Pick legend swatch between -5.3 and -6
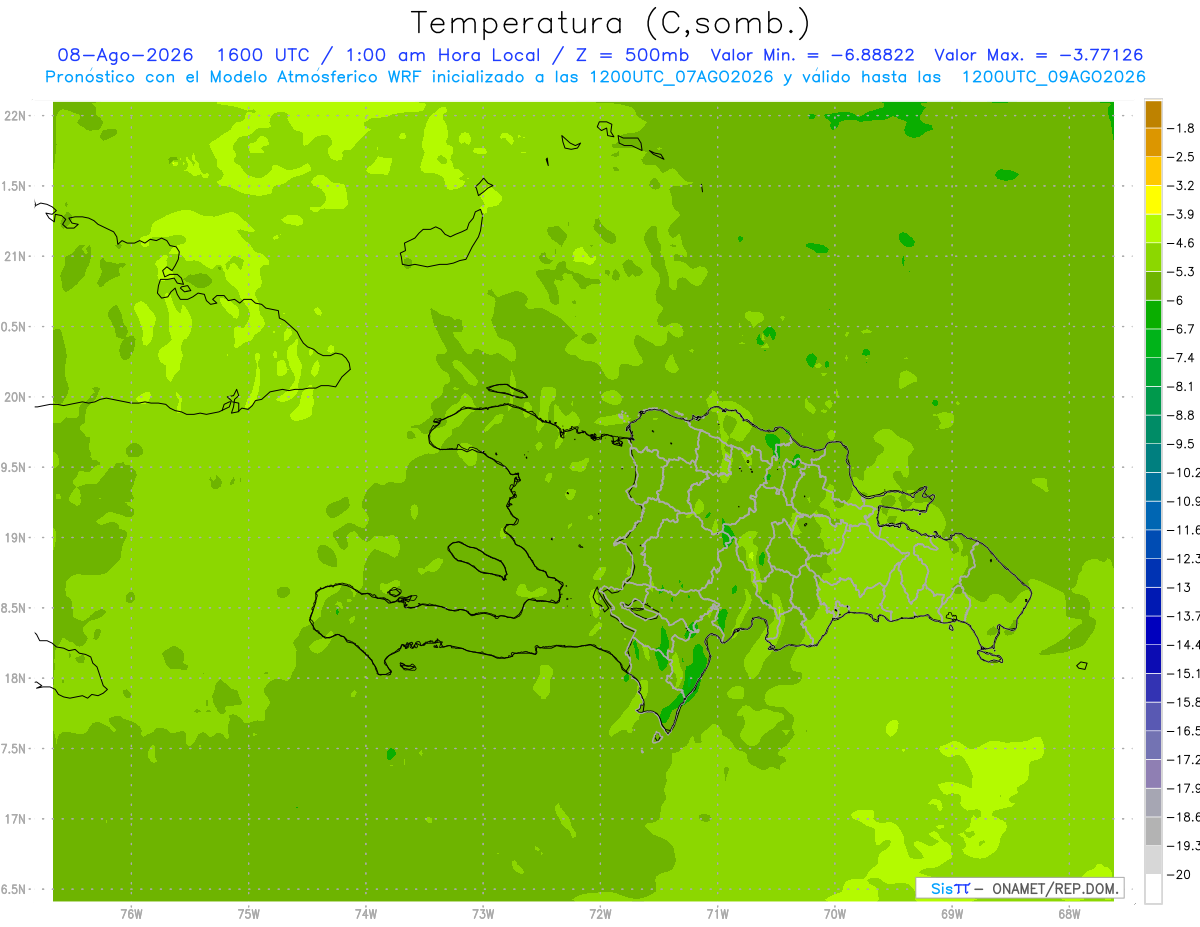Screen dimensions: 1200x927 (x=1153, y=286)
